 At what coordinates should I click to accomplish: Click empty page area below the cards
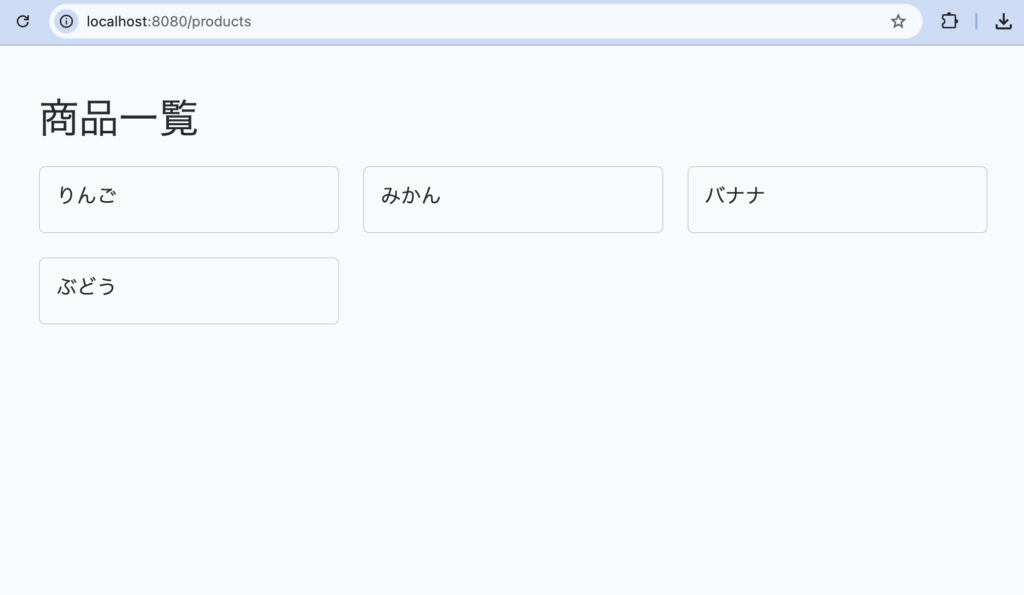click(512, 457)
